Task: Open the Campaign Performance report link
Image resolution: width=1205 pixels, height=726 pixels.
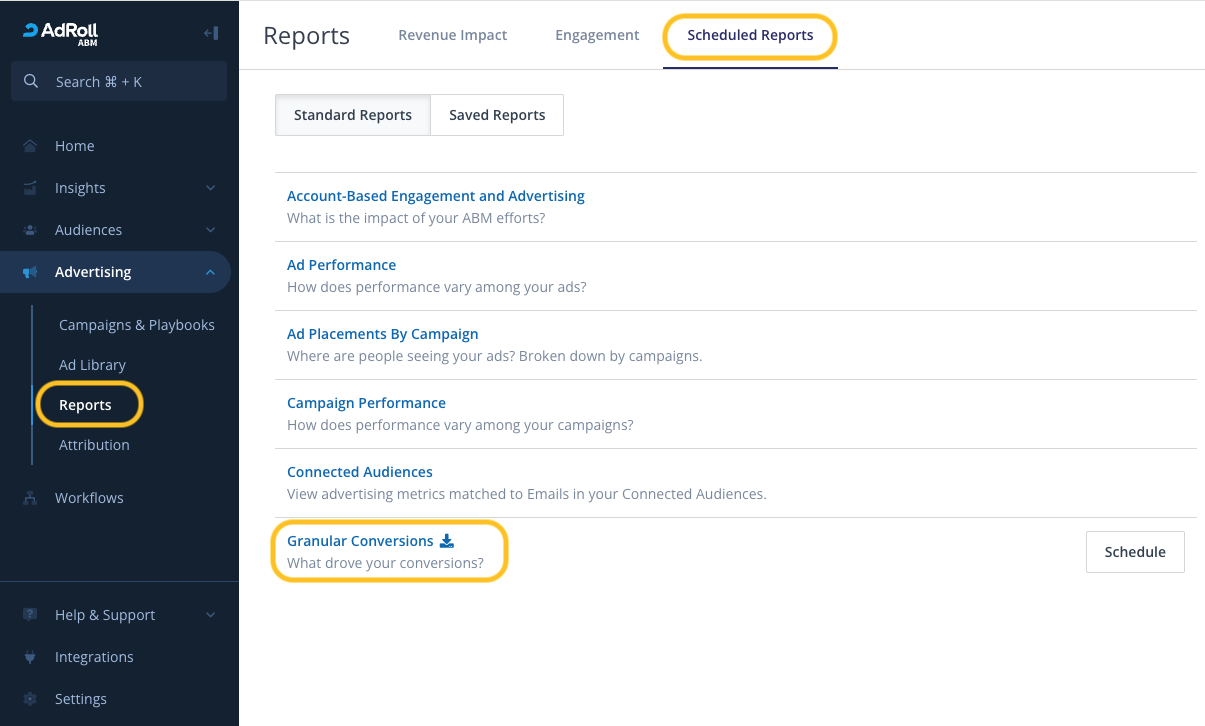Action: point(366,403)
